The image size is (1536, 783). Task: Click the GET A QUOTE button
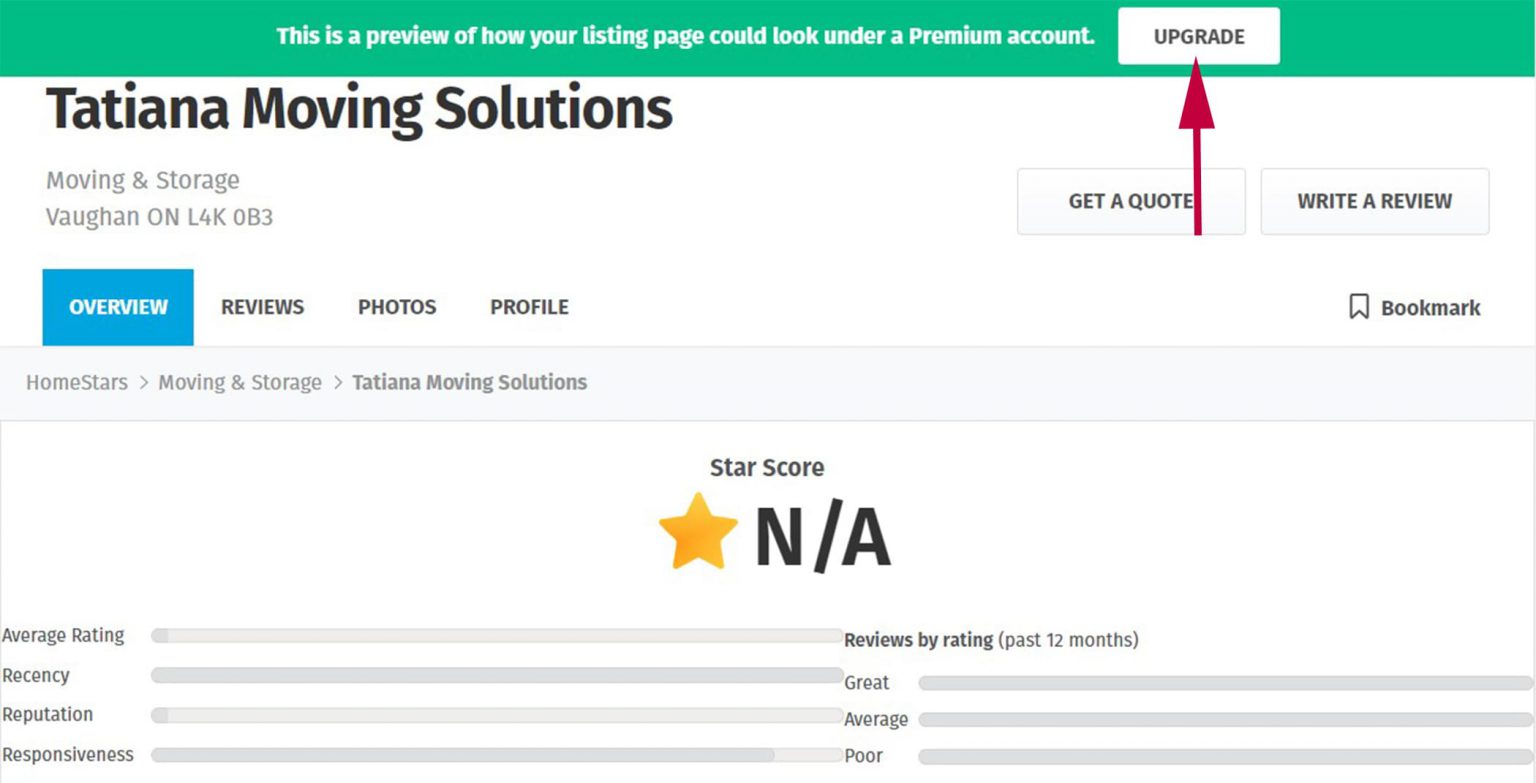tap(1131, 201)
